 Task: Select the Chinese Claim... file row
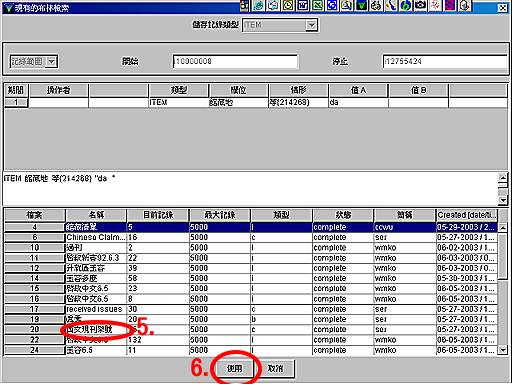click(x=251, y=237)
